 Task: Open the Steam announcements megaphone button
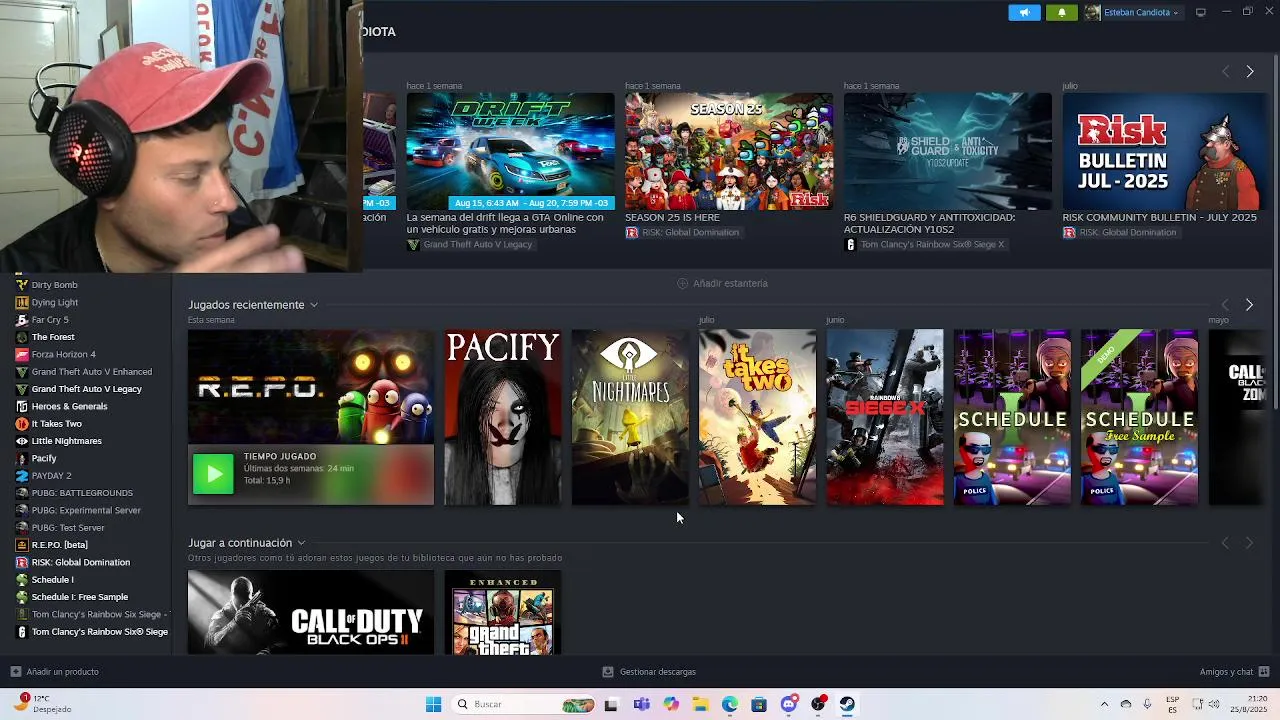[1024, 12]
